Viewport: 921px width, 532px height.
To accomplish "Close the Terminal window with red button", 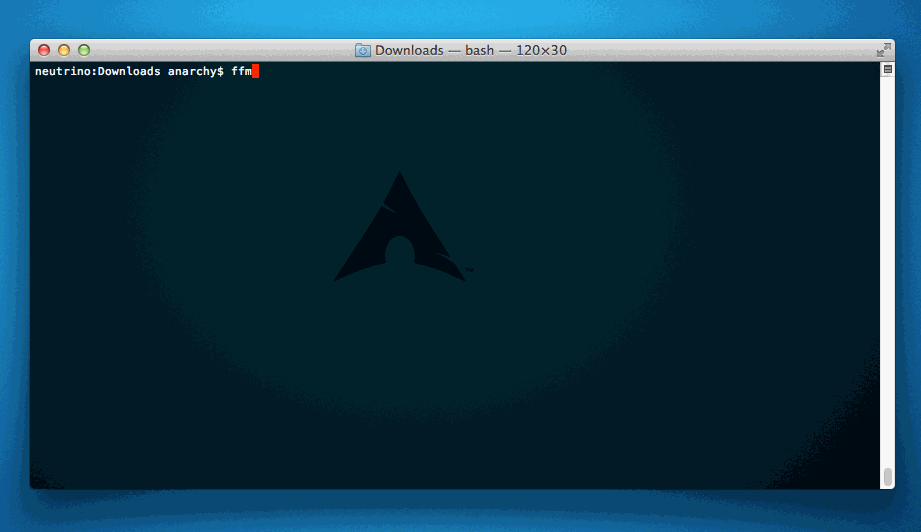I will point(44,50).
